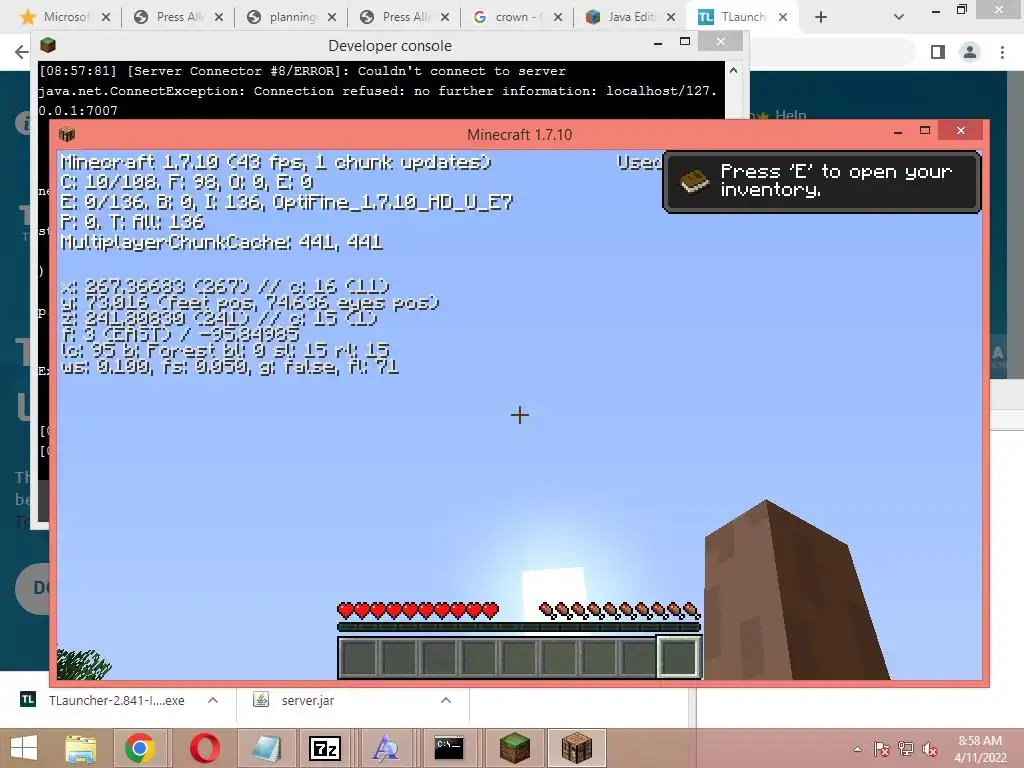
Task: Open the Windows Start menu
Action: (24, 748)
